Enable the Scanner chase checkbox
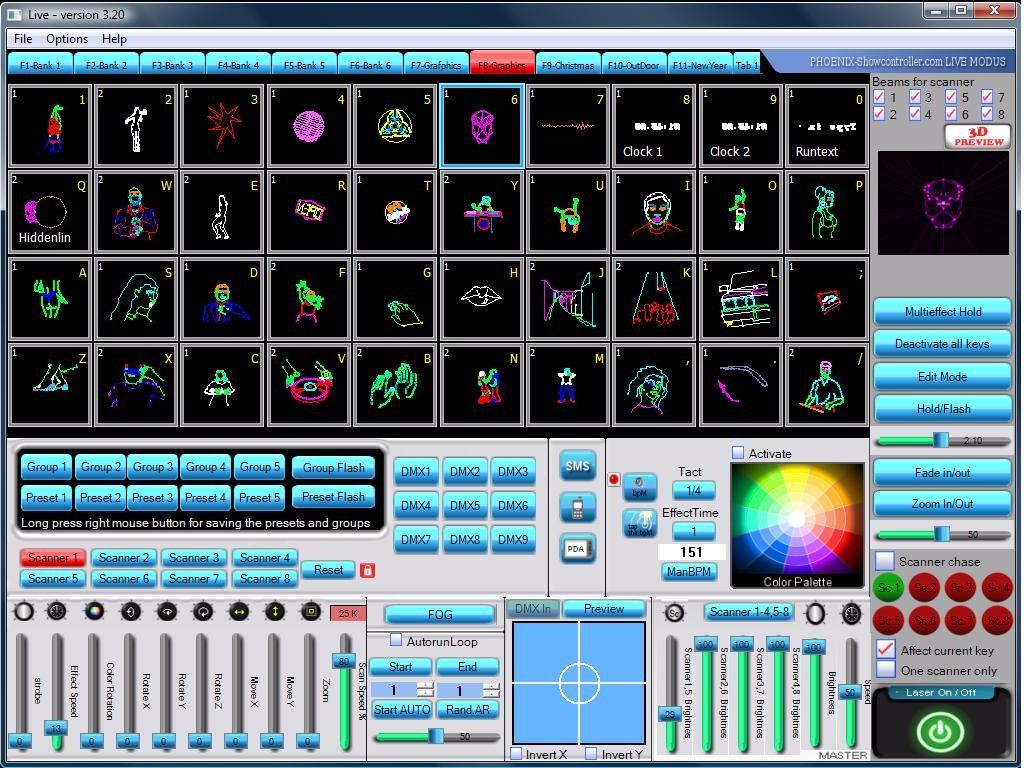 885,561
